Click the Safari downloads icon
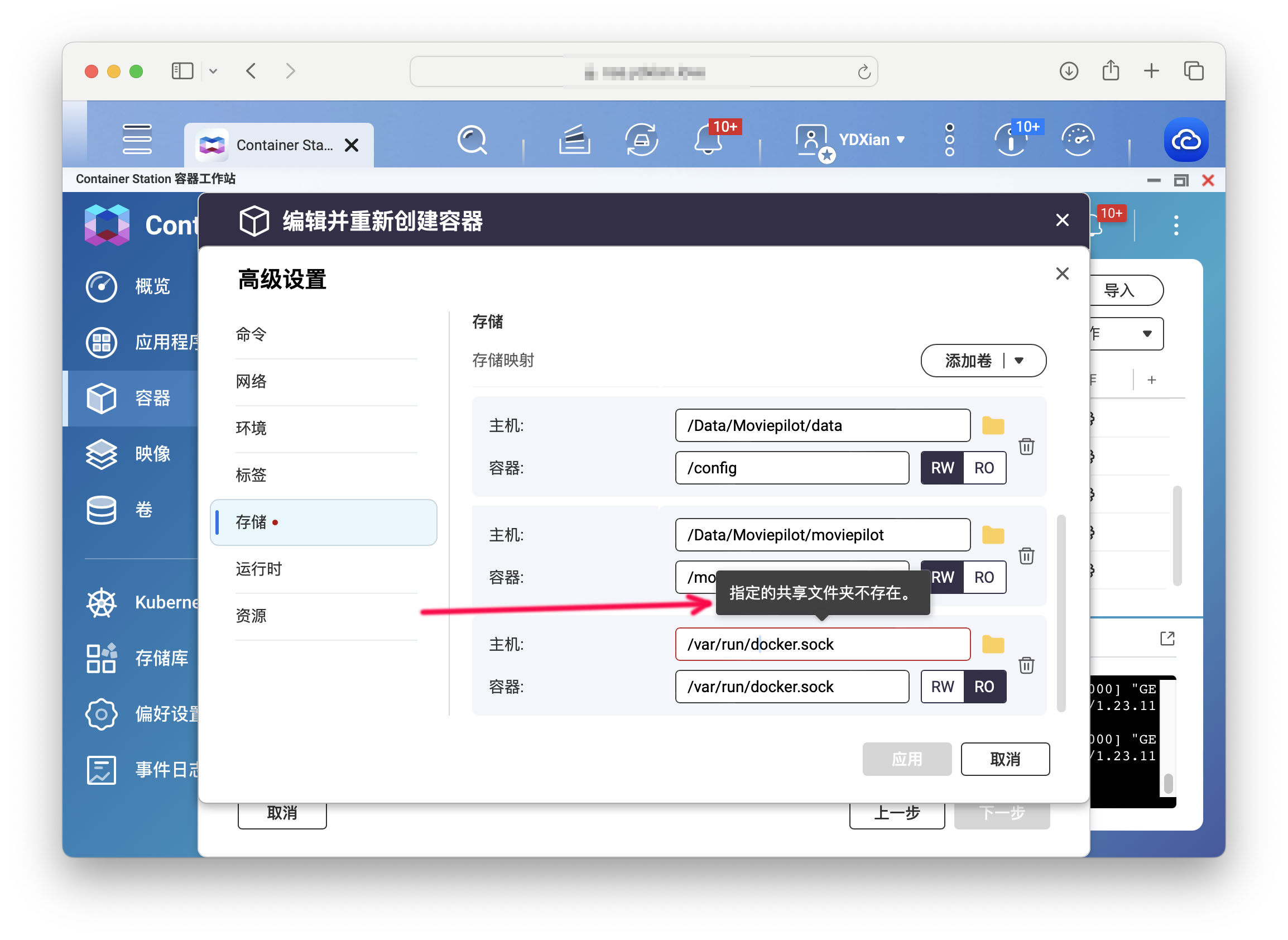Image resolution: width=1288 pixels, height=940 pixels. point(1070,70)
